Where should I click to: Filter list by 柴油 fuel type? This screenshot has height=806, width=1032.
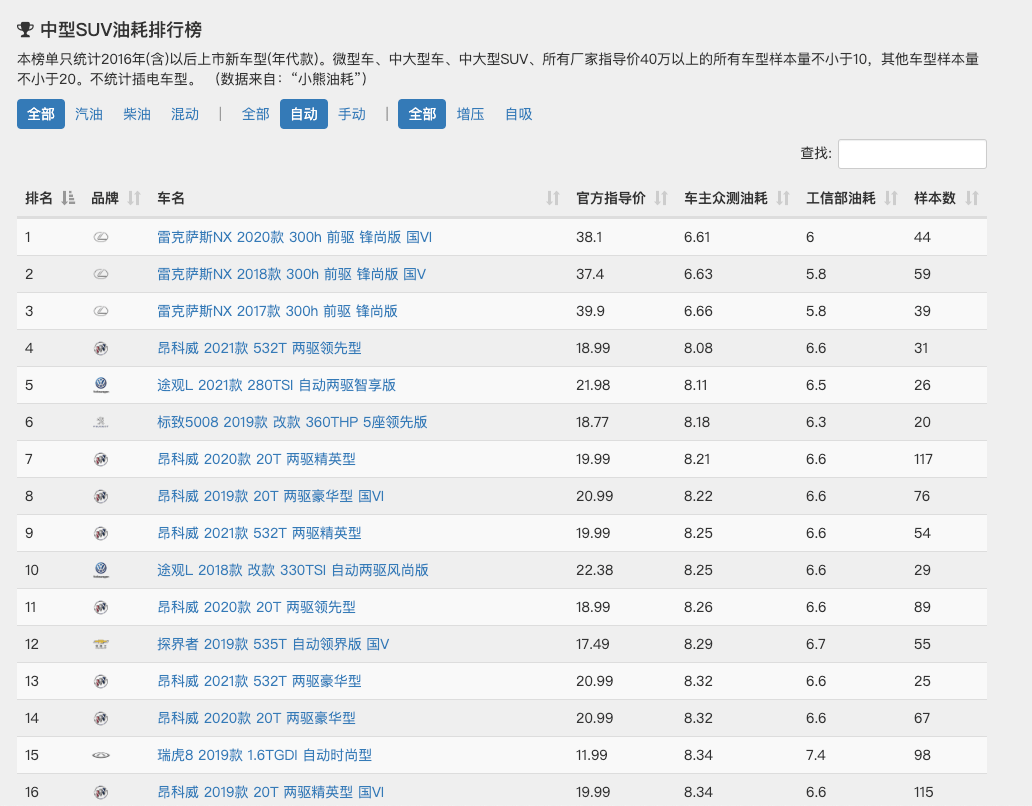[137, 114]
